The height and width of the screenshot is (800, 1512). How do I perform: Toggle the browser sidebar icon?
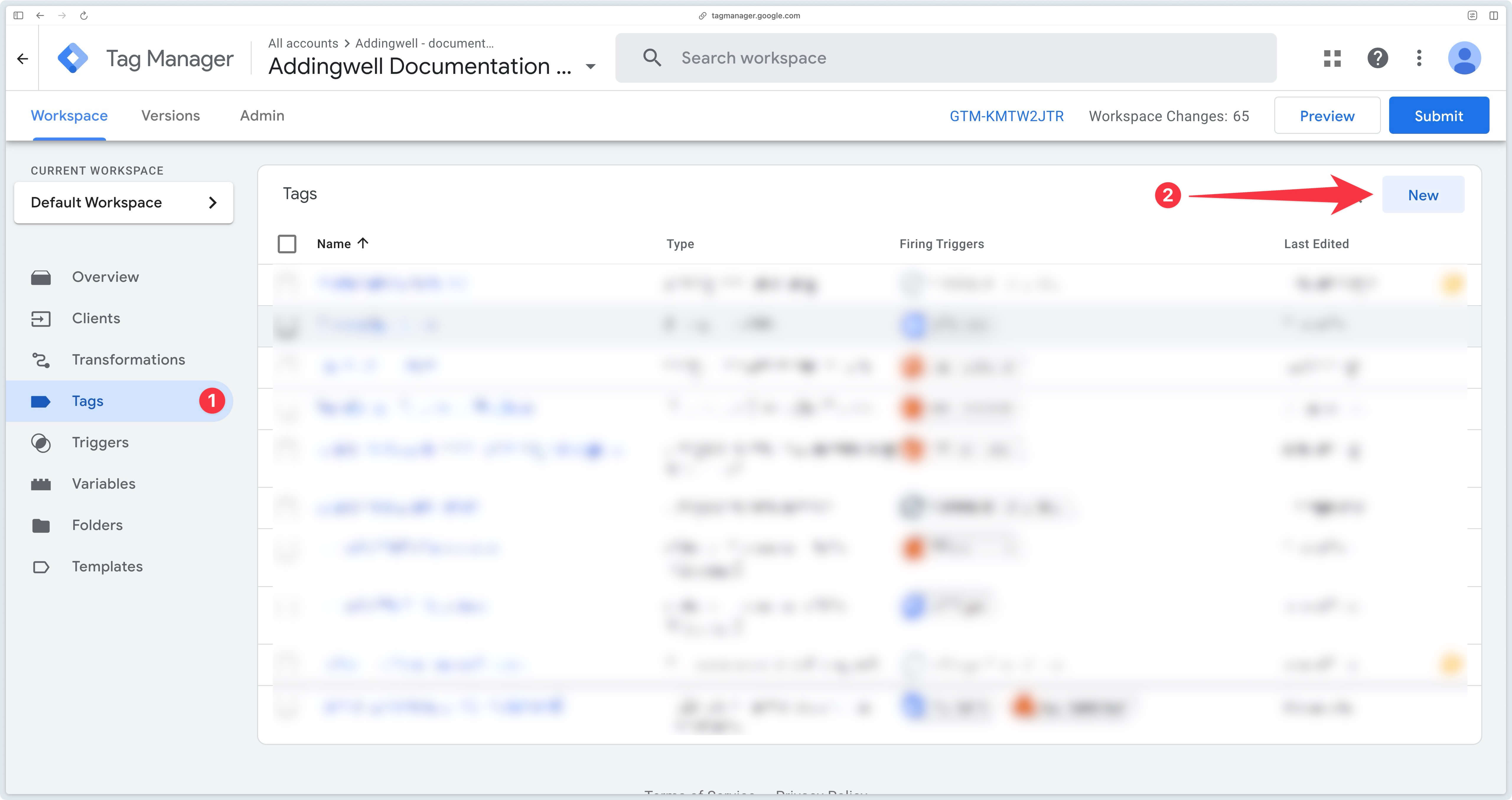click(x=18, y=15)
